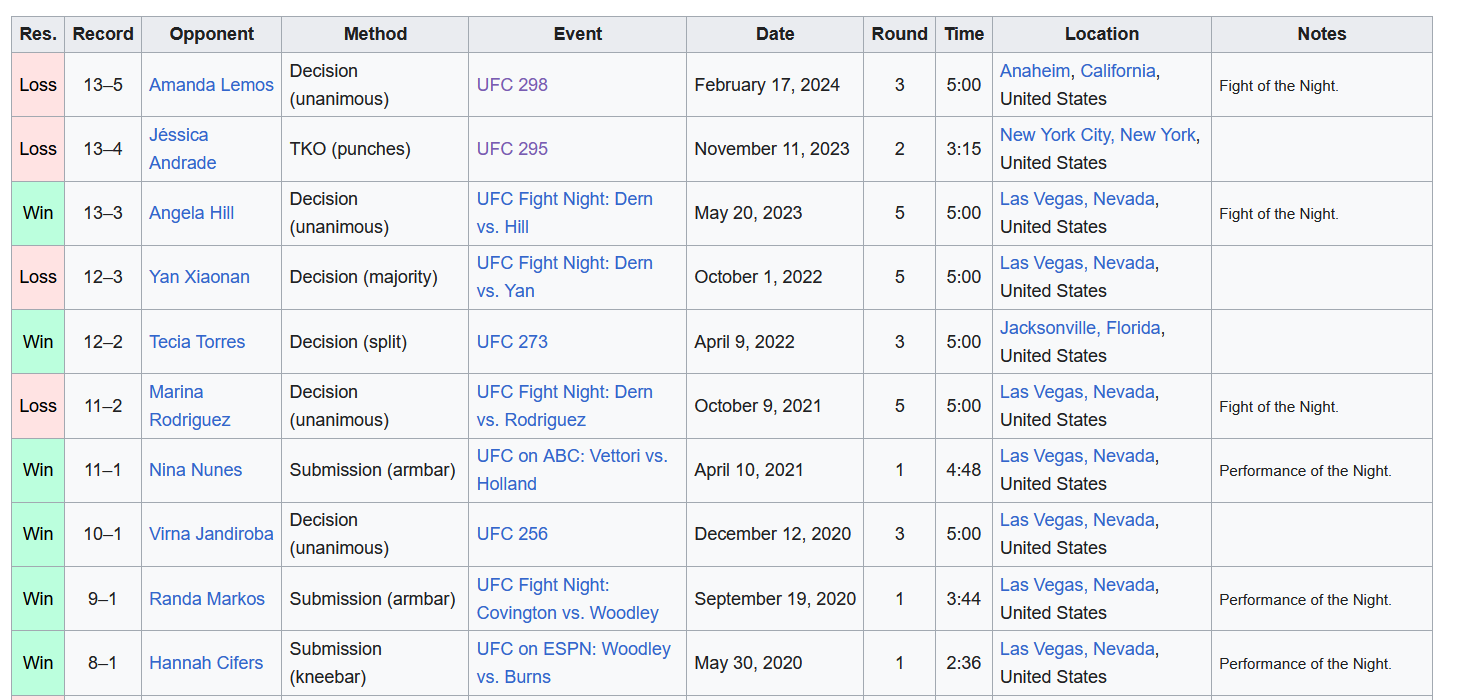The image size is (1459, 700).
Task: Click the Method column header
Action: [x=375, y=34]
